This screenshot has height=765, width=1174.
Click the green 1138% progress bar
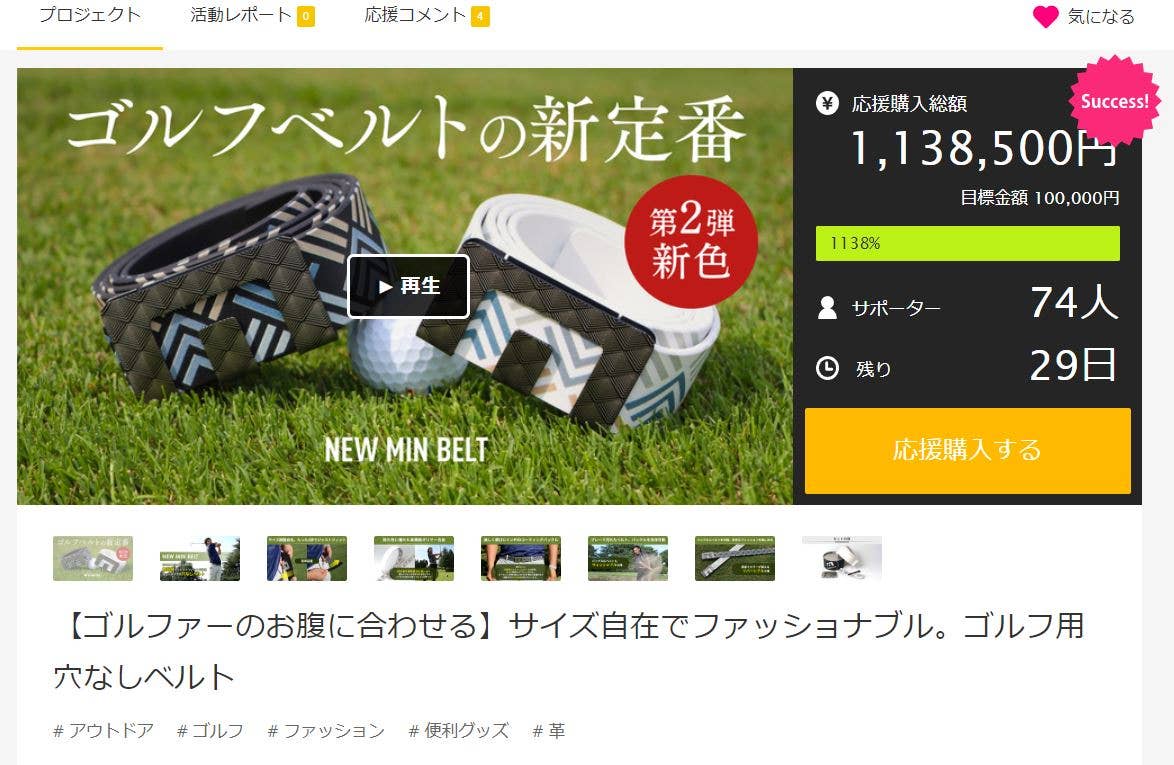[x=967, y=243]
